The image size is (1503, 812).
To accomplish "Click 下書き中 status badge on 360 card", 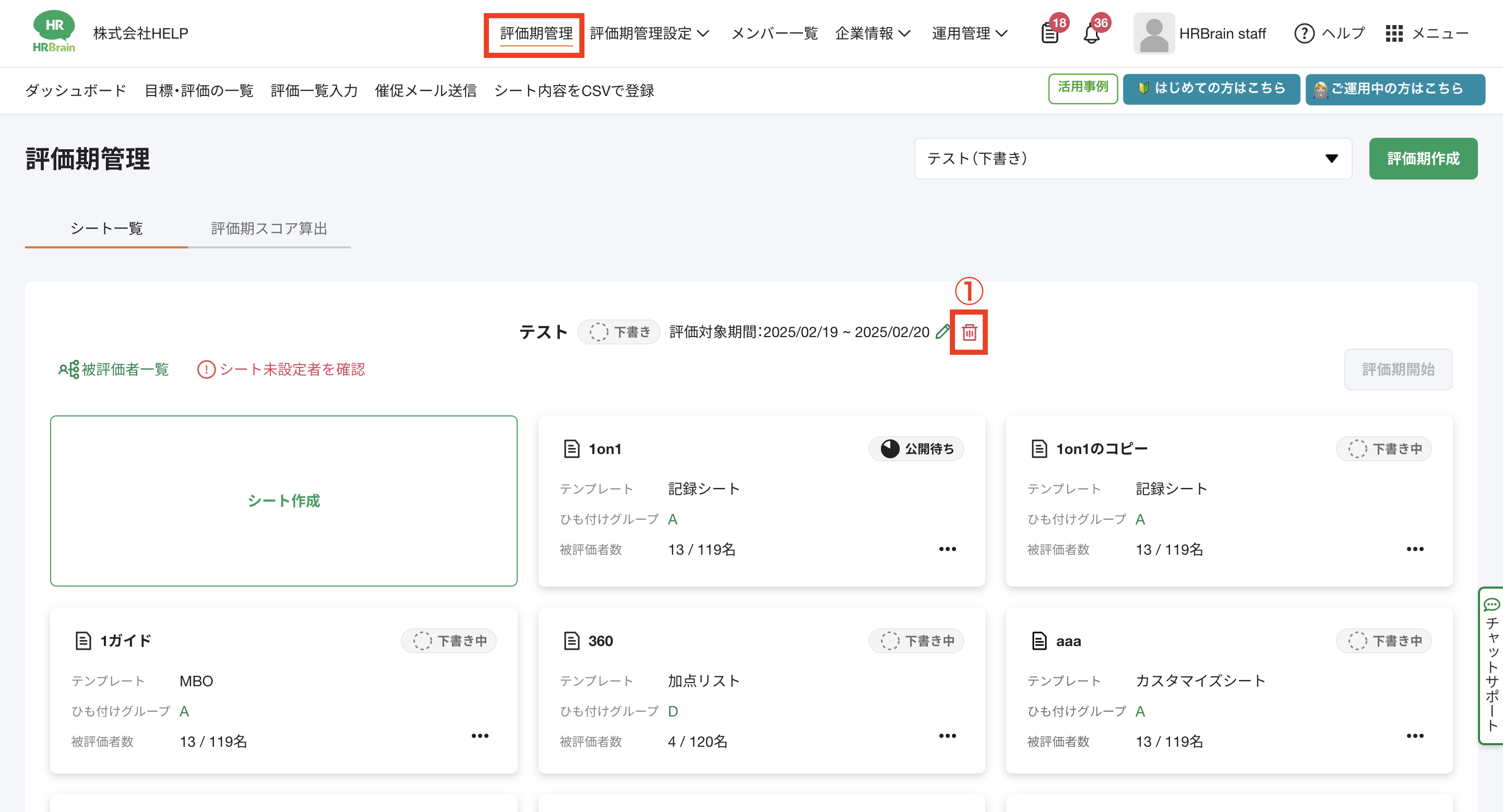I will coord(916,640).
